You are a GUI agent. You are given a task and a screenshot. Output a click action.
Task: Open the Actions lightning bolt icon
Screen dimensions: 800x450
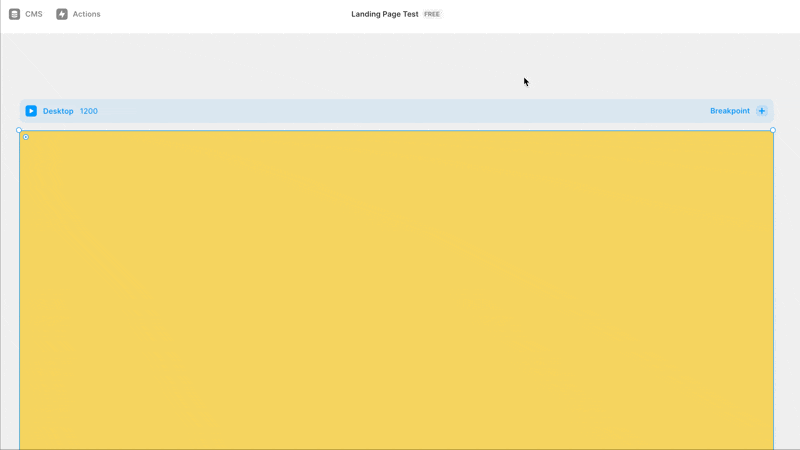[x=62, y=14]
